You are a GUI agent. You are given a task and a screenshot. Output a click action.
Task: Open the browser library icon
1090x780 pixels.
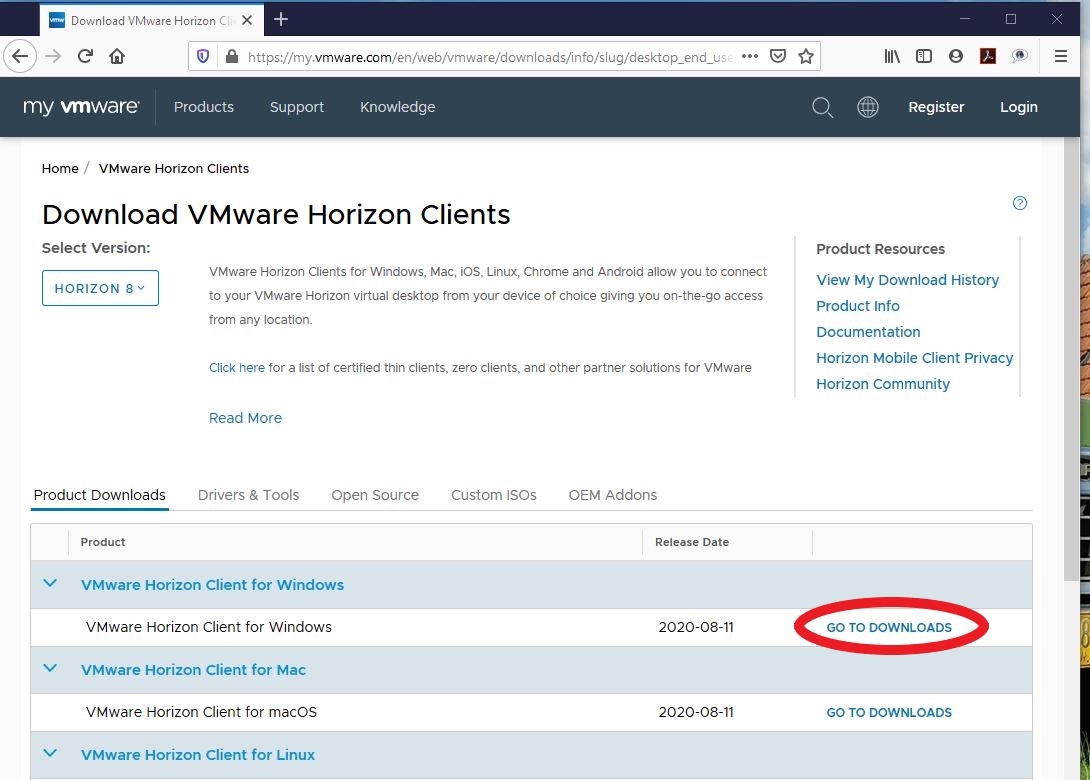[x=892, y=56]
